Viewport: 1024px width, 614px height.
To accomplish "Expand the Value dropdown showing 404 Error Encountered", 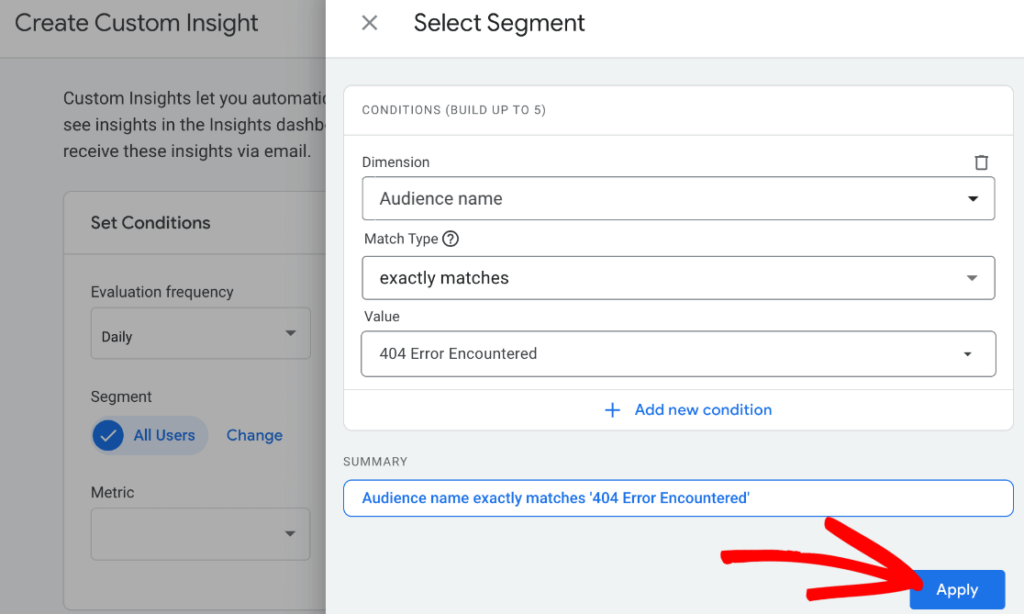I will (x=678, y=354).
